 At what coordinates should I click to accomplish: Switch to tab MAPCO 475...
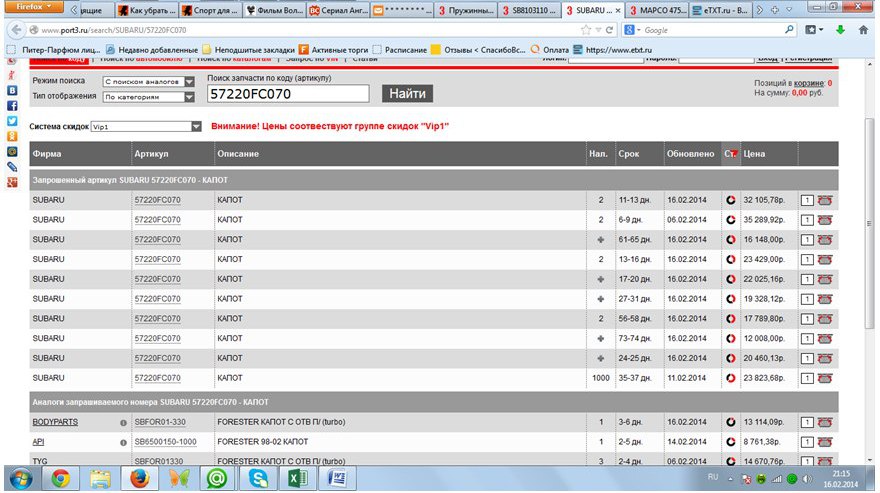point(657,10)
